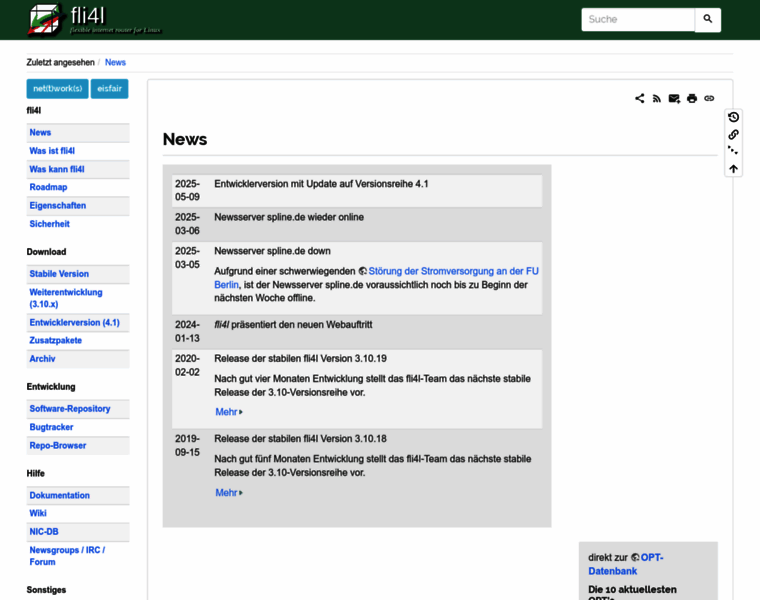This screenshot has height=600, width=760.
Task: Open the net(t)work(s) button
Action: pyautogui.click(x=58, y=89)
